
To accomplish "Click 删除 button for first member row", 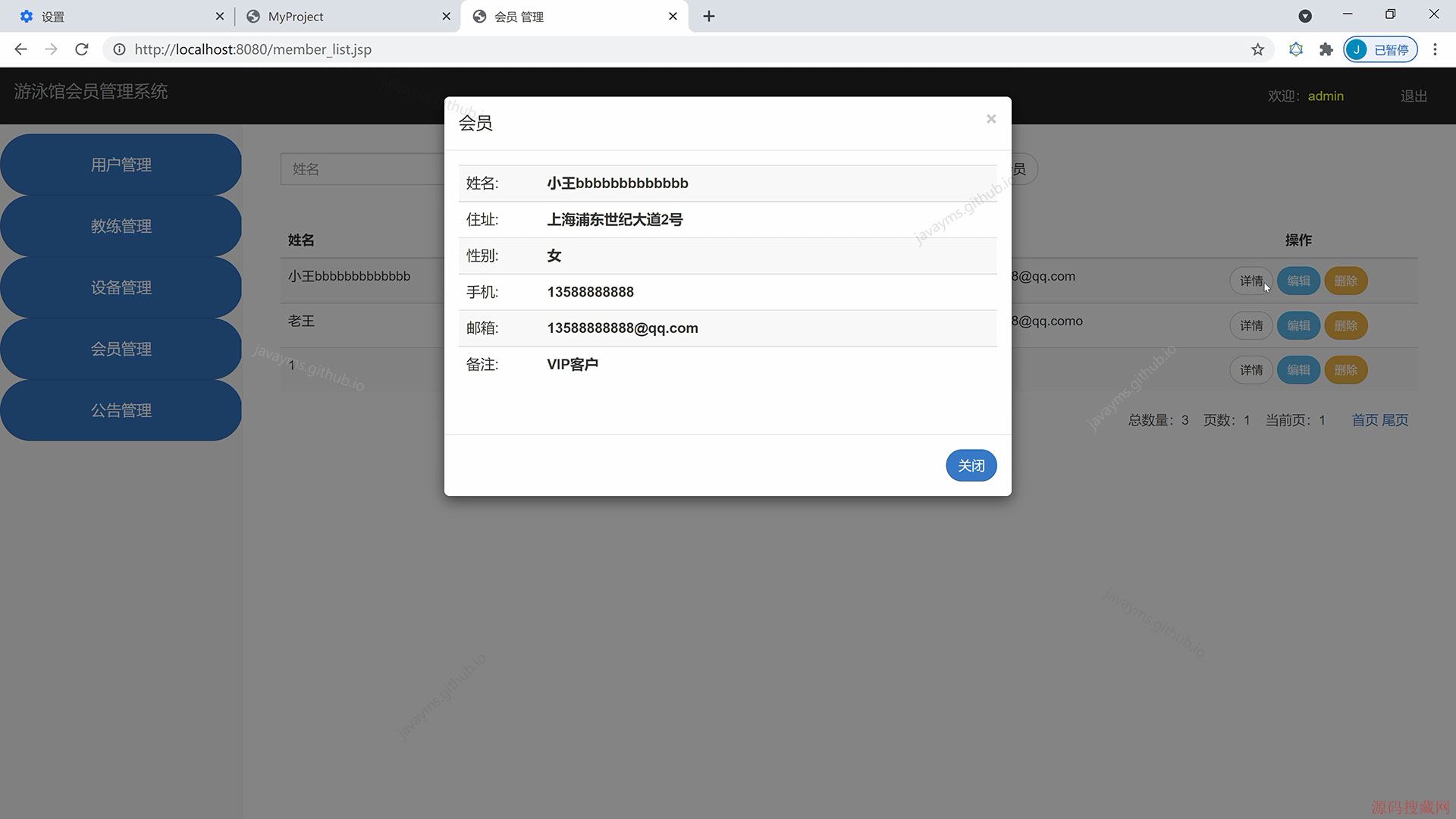I will 1345,281.
